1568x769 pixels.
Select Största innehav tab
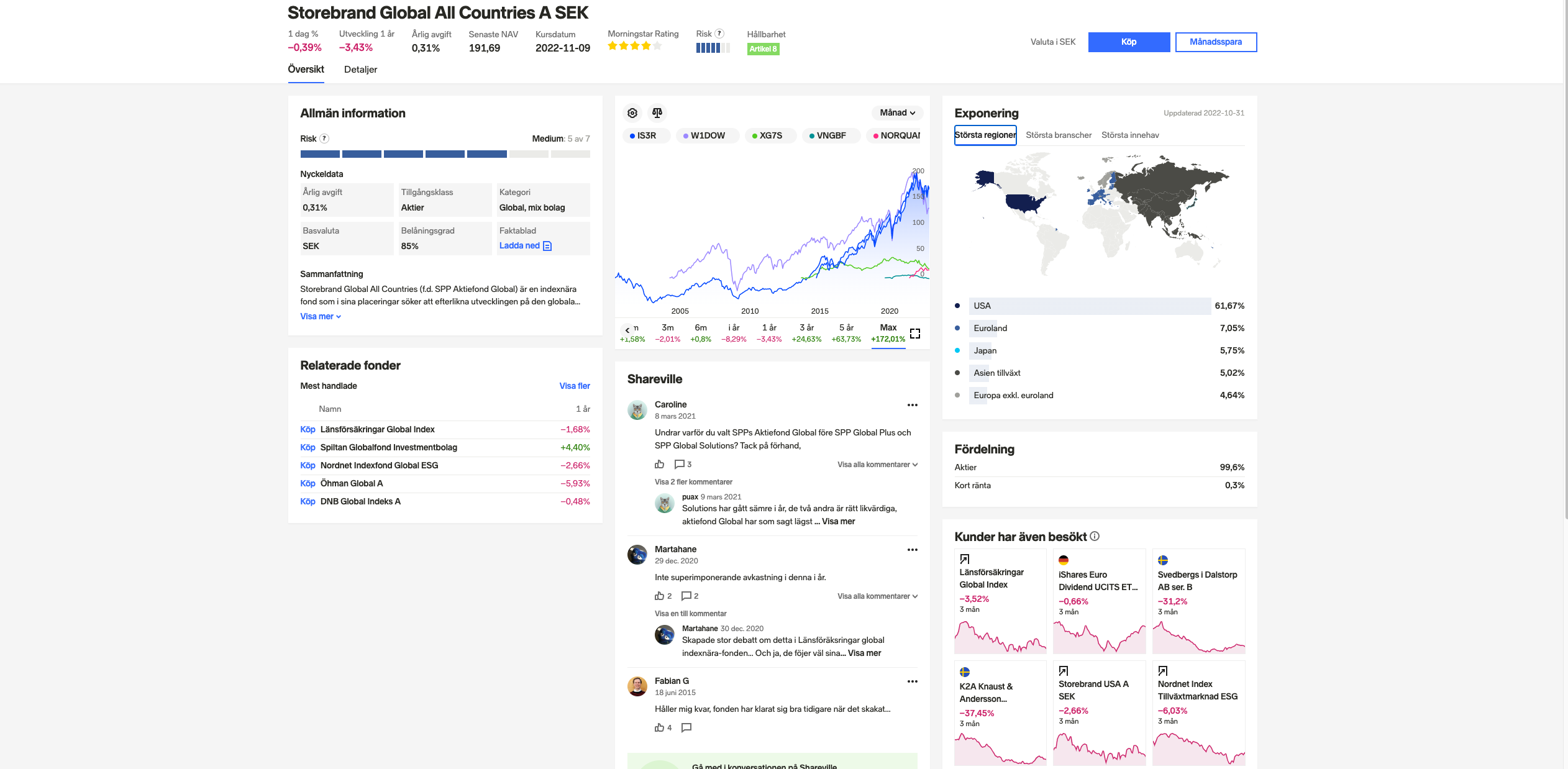click(1130, 135)
